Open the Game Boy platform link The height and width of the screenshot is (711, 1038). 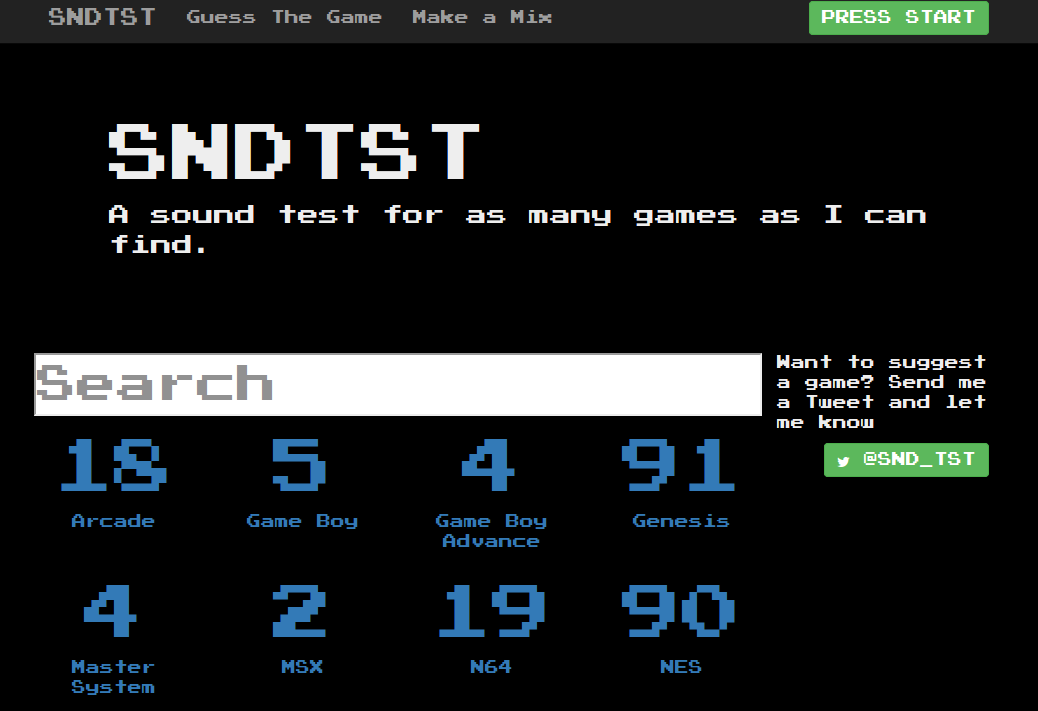[302, 484]
